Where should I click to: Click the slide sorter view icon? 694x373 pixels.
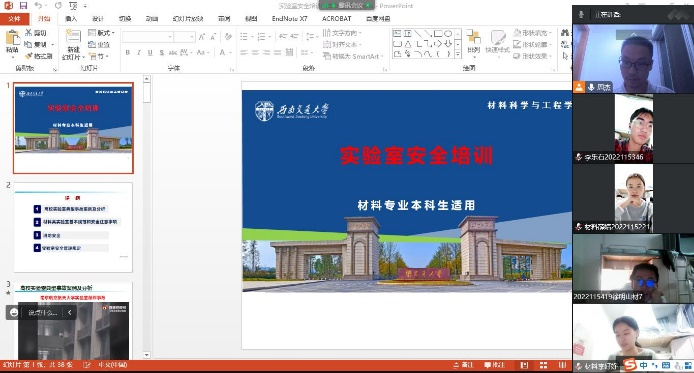[543, 365]
